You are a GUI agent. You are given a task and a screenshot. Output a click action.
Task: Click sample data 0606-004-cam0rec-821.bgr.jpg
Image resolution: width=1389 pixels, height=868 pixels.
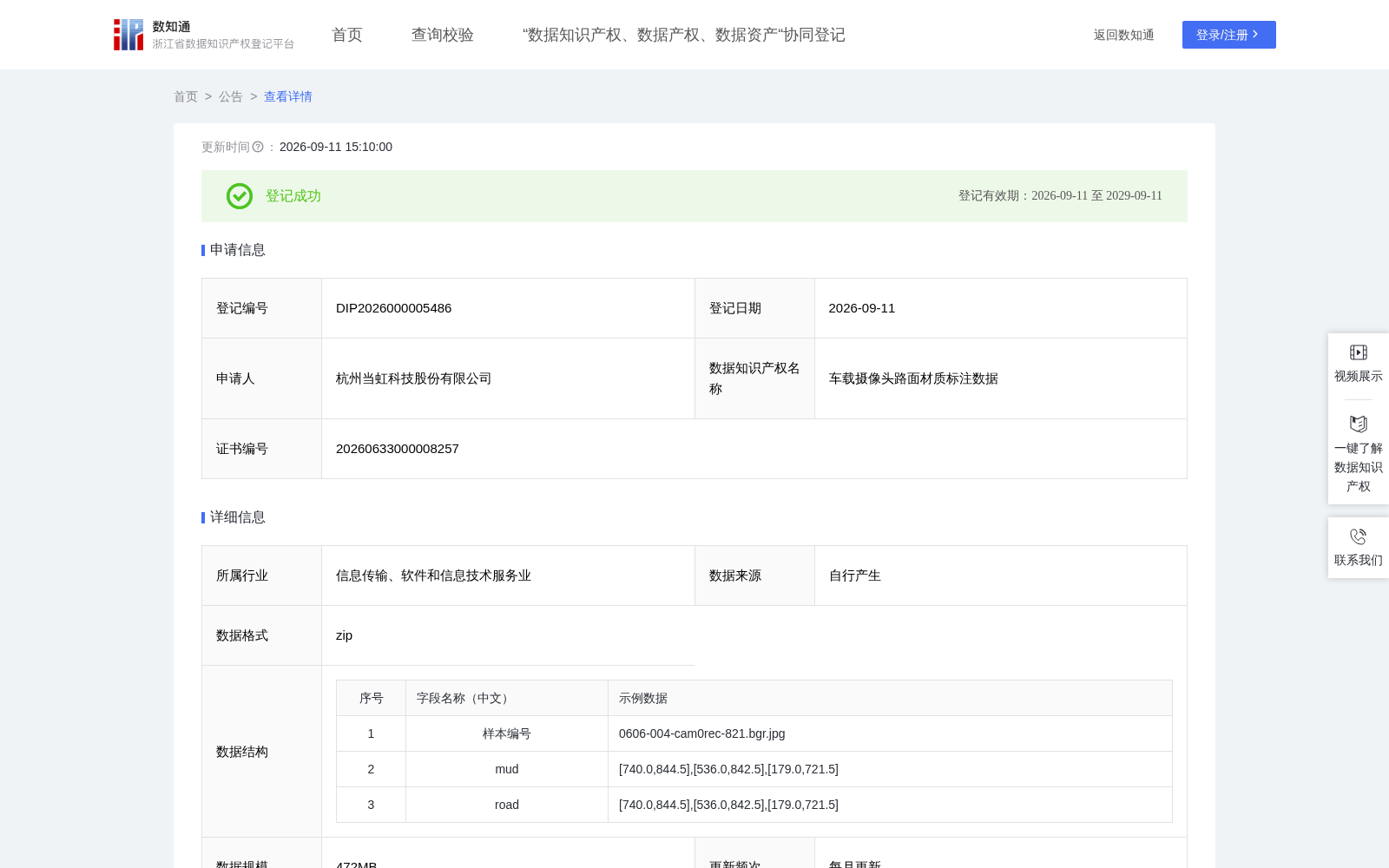[x=701, y=733]
